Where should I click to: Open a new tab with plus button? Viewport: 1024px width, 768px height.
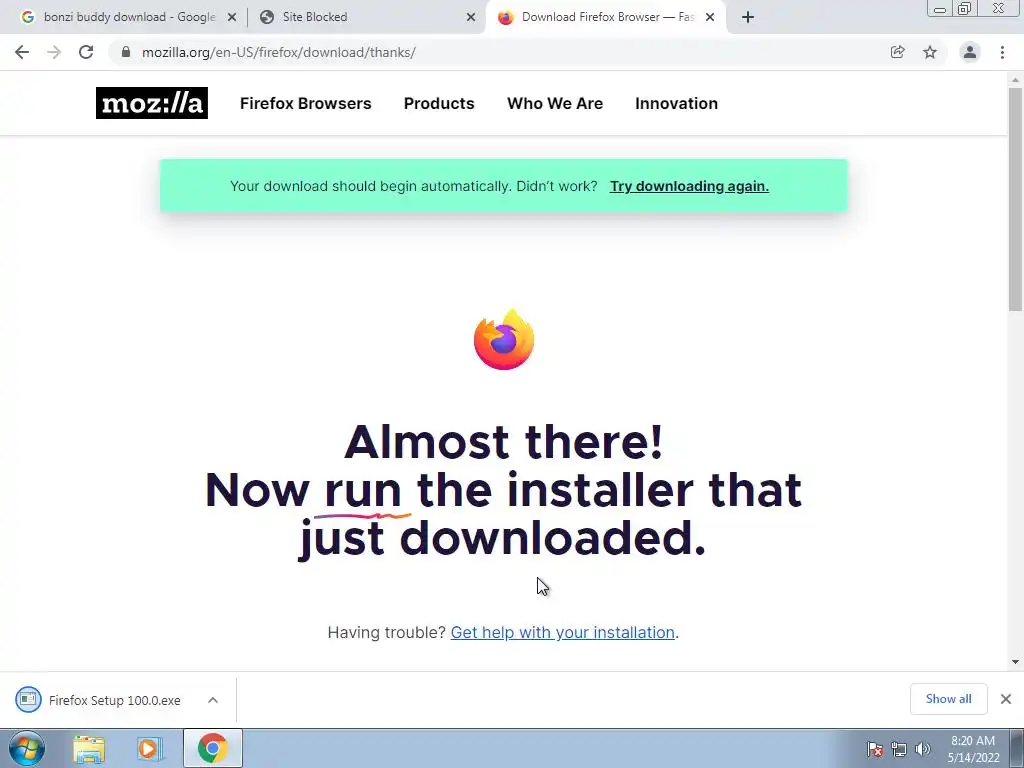748,17
